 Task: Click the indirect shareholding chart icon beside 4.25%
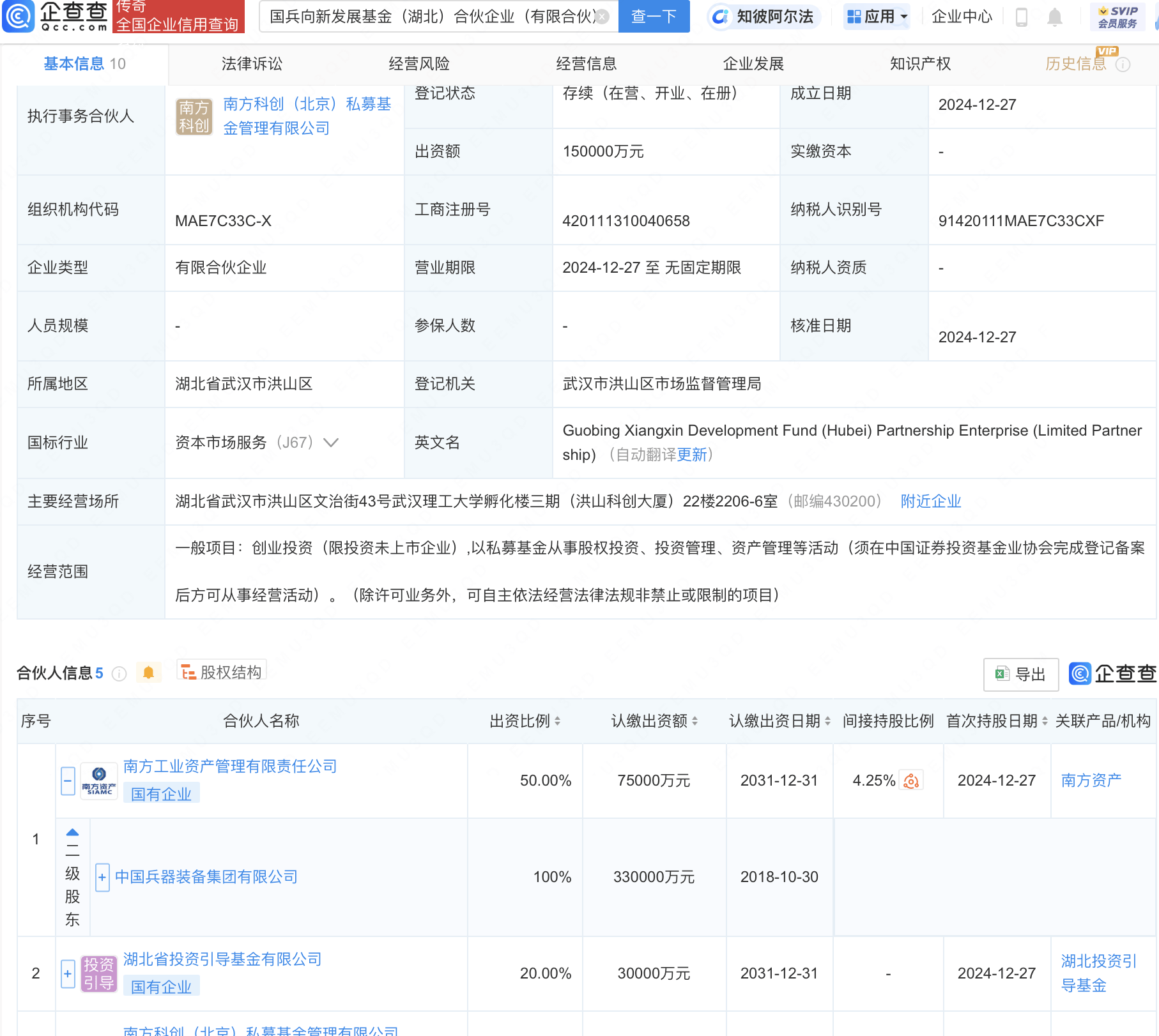pos(911,781)
